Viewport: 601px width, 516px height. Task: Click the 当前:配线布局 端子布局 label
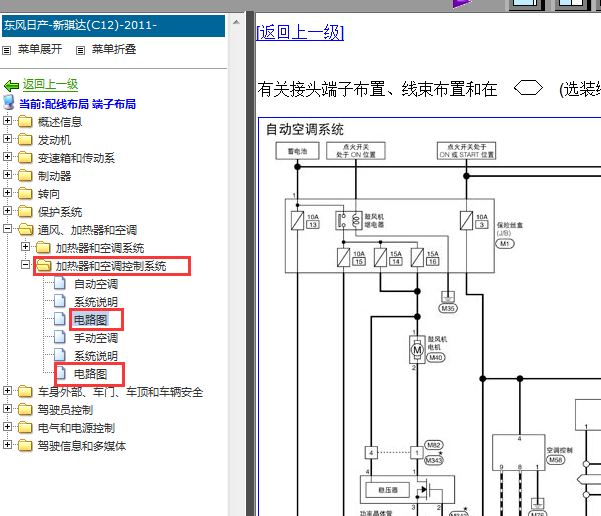tap(77, 104)
